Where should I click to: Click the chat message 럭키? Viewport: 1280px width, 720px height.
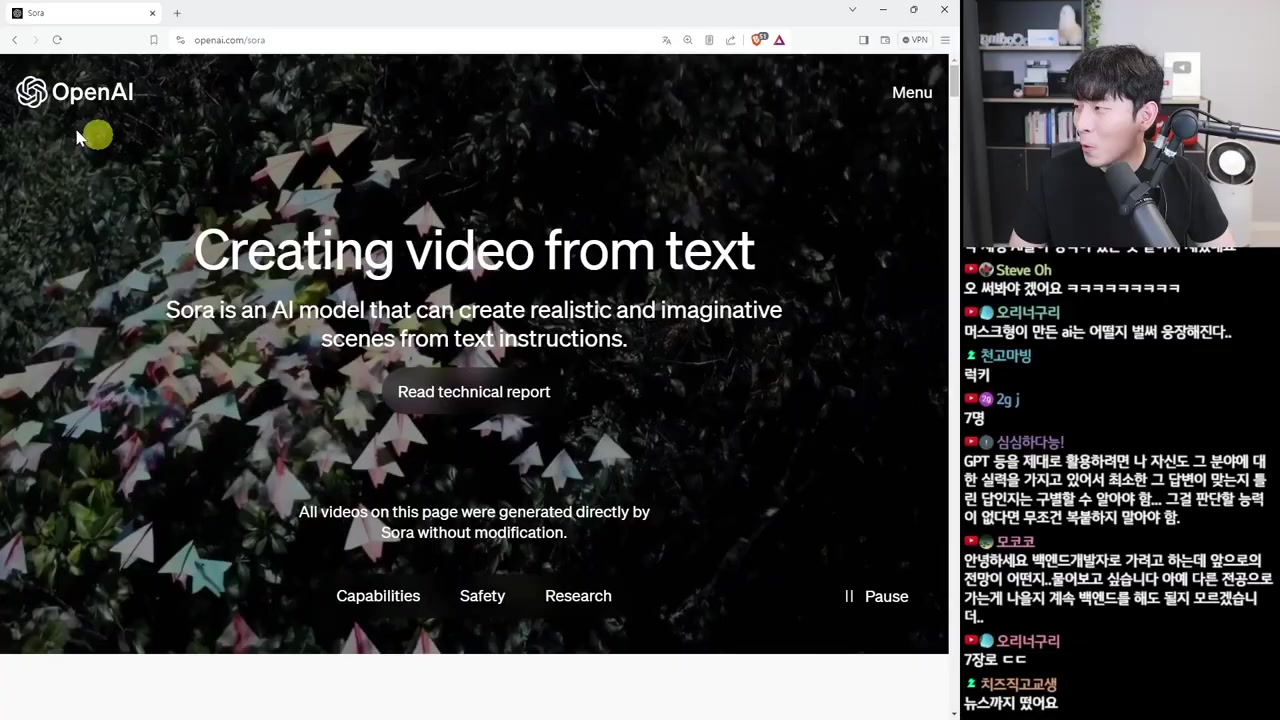(x=977, y=375)
